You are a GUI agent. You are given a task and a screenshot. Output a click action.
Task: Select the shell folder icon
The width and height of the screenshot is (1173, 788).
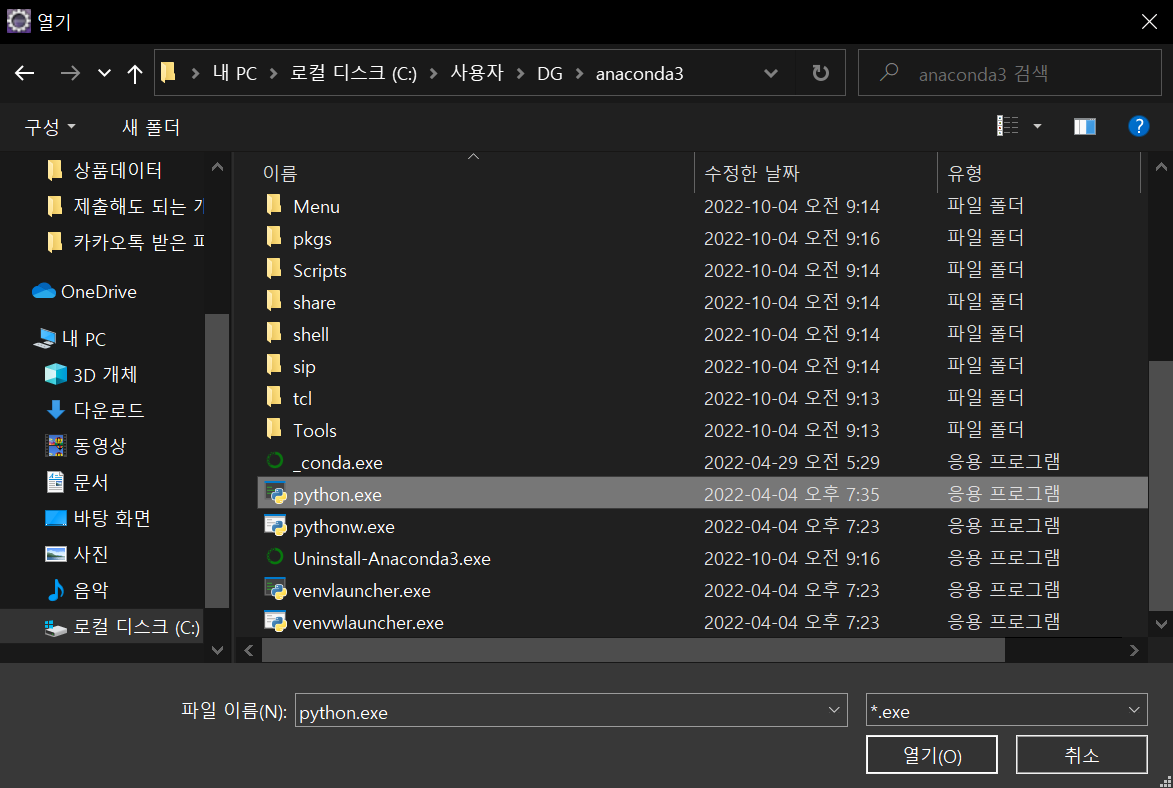(x=274, y=333)
